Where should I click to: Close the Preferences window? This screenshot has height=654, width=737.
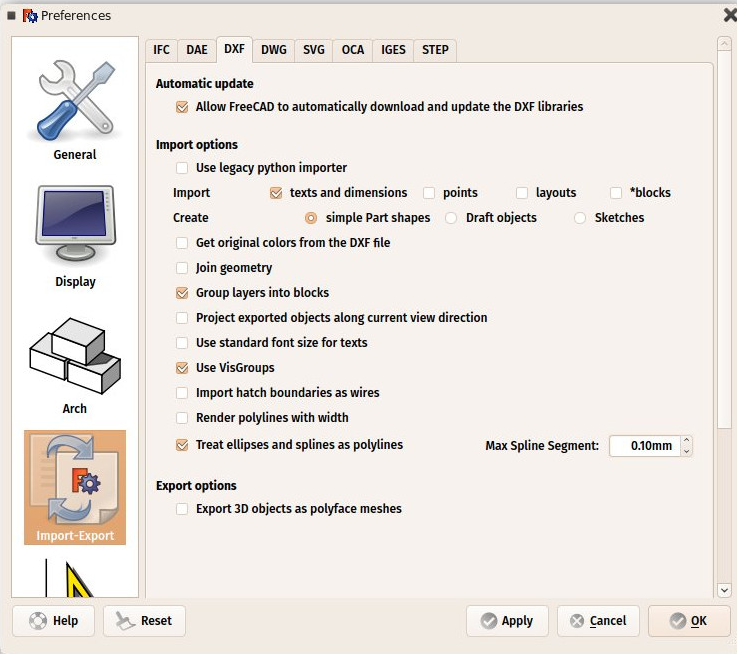[x=730, y=16]
